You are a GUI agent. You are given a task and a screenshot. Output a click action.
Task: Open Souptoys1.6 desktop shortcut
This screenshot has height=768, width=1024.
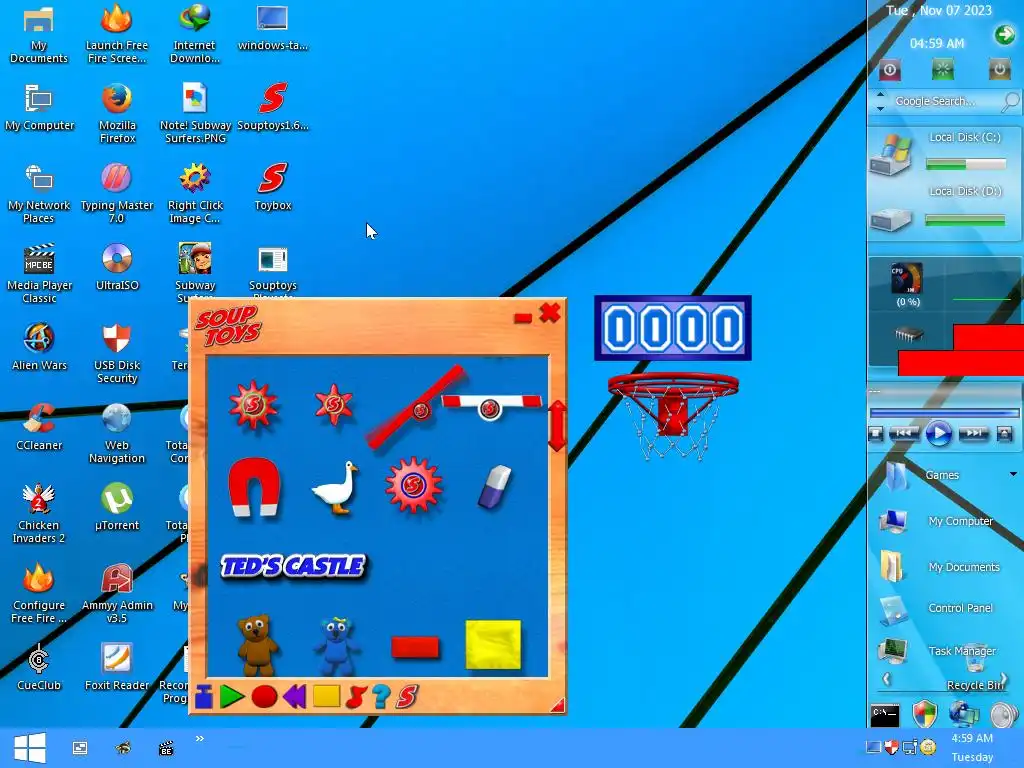[x=273, y=106]
